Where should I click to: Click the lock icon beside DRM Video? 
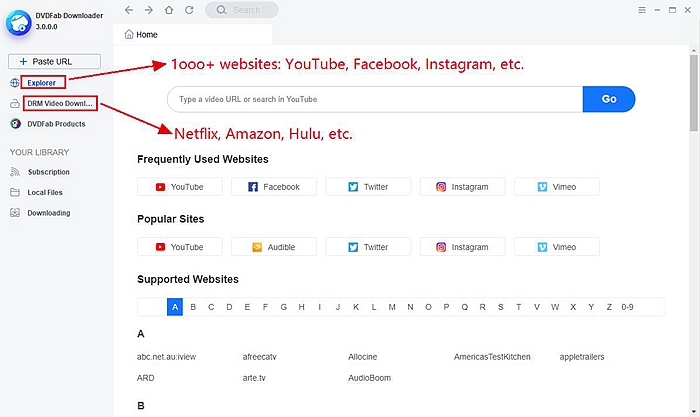pos(15,104)
